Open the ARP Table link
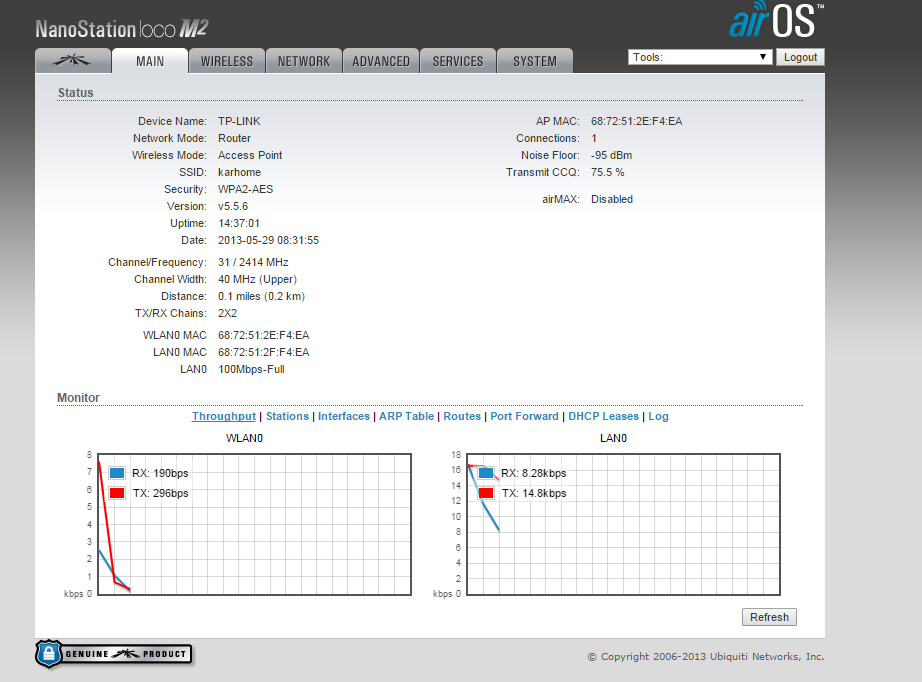922x682 pixels. (406, 416)
